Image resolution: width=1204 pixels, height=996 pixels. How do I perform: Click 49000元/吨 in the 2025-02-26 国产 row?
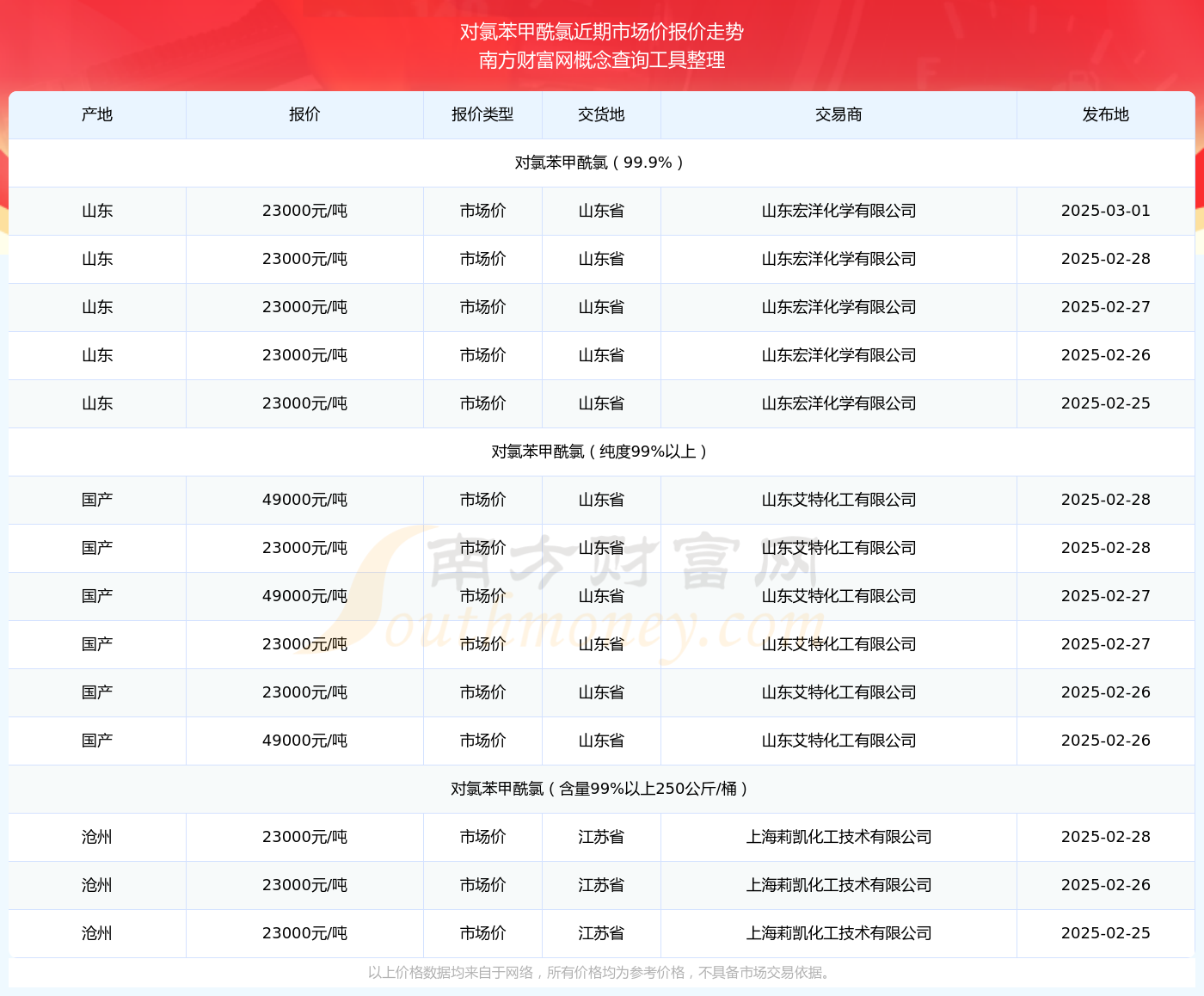(x=304, y=741)
